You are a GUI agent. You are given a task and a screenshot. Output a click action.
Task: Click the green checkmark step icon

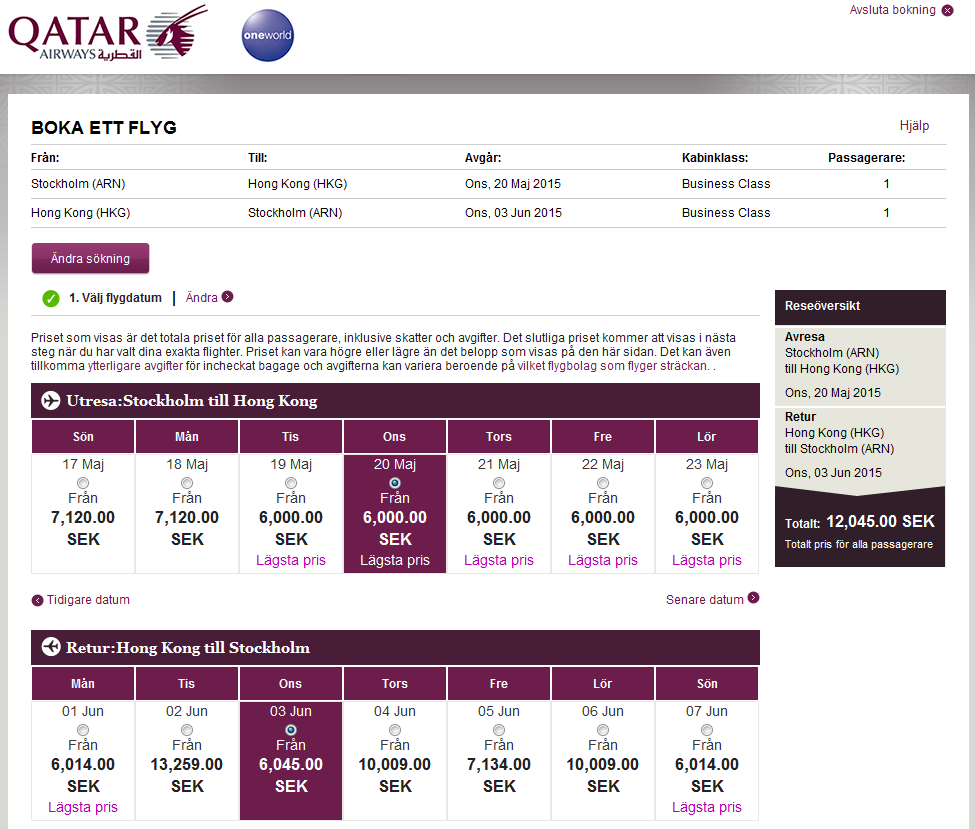pos(51,298)
